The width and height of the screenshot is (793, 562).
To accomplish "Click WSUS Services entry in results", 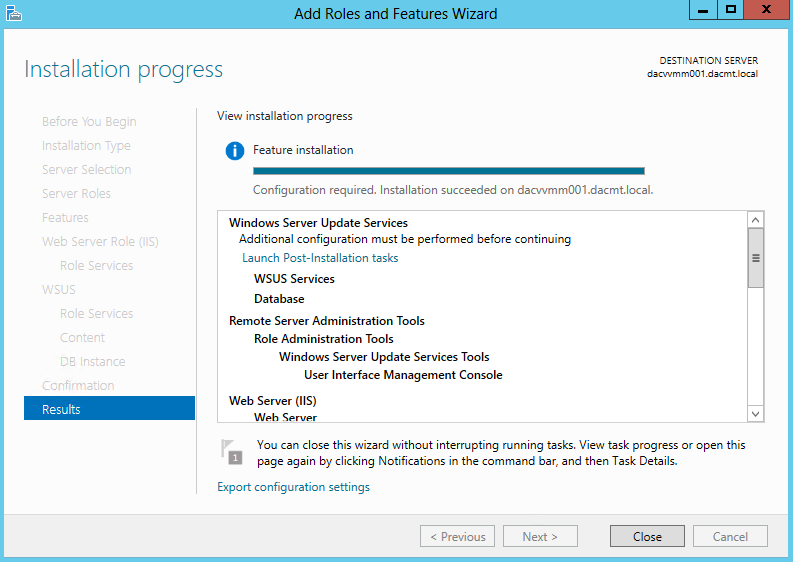I will tap(294, 279).
